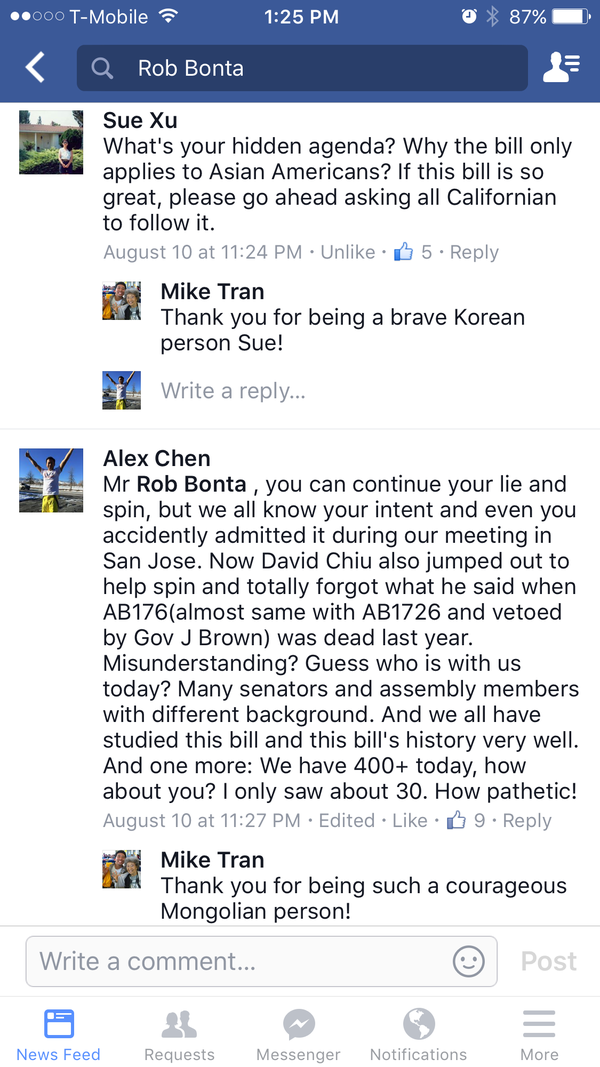Reply to Alex Chen's comment
Viewport: 600px width, 1067px height.
coord(526,820)
